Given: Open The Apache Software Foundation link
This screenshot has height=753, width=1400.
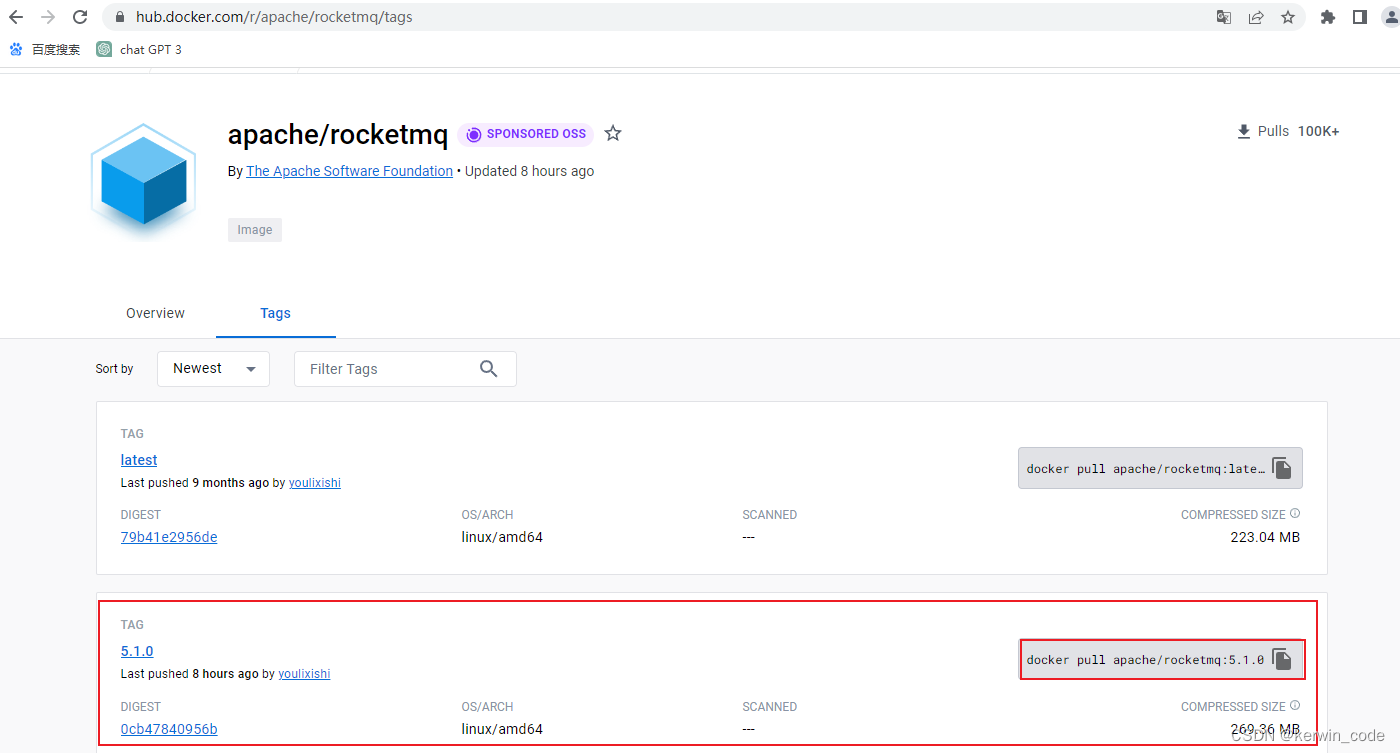Looking at the screenshot, I should [349, 171].
